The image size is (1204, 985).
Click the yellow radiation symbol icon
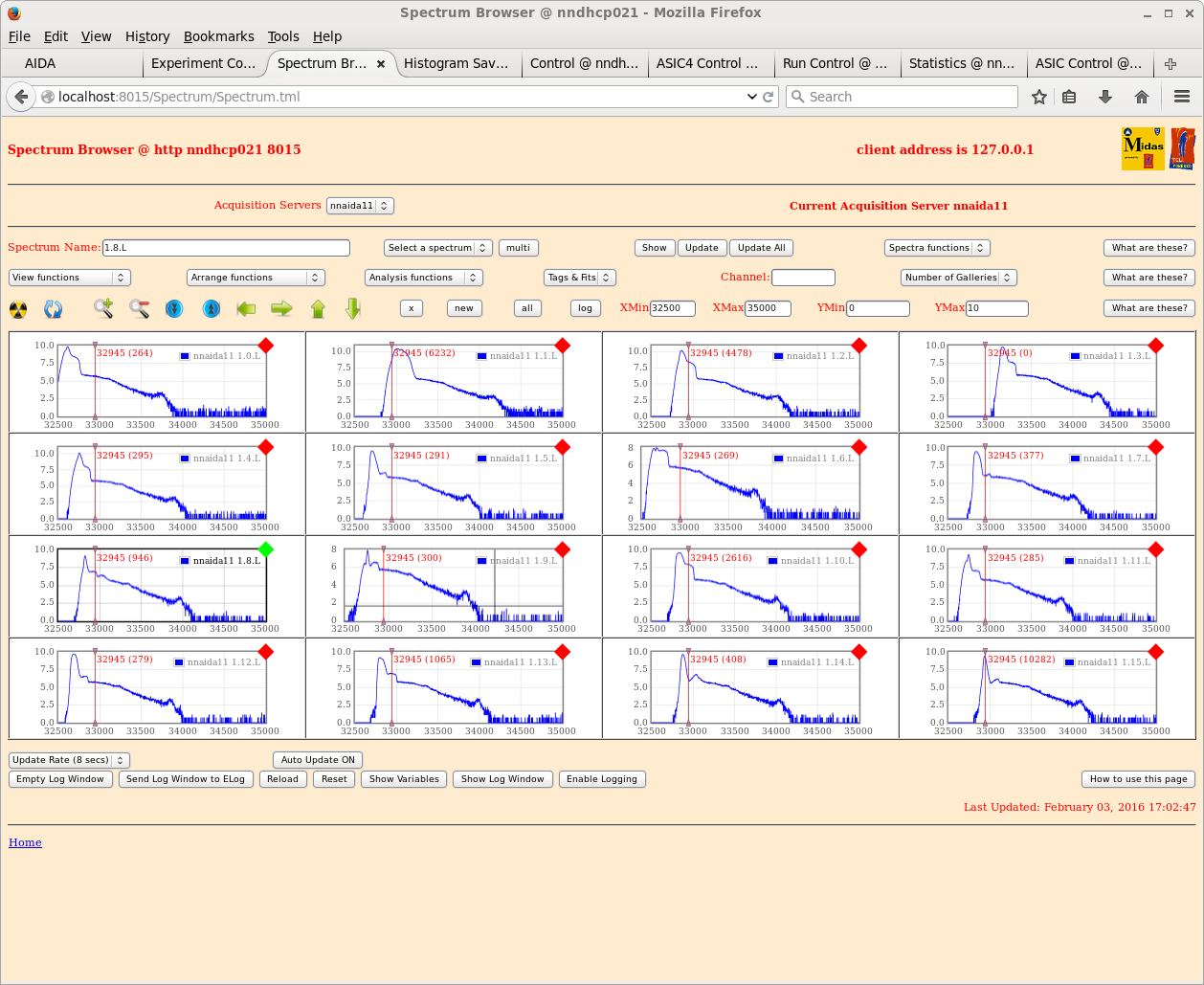(18, 308)
